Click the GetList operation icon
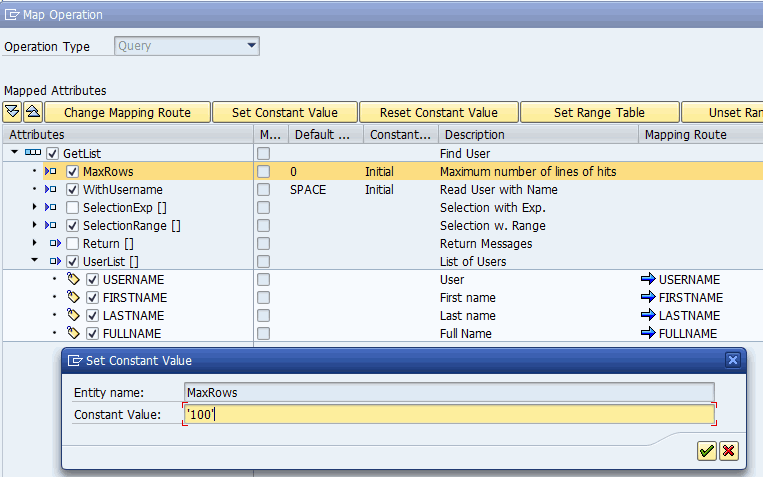 pyautogui.click(x=33, y=153)
